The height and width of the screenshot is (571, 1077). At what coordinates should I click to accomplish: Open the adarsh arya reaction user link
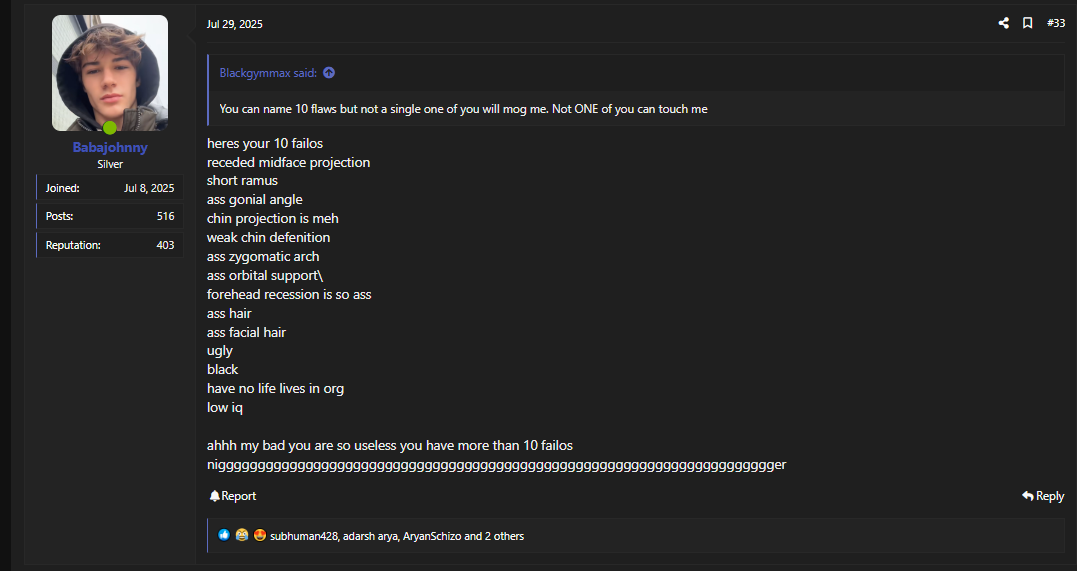pos(371,536)
